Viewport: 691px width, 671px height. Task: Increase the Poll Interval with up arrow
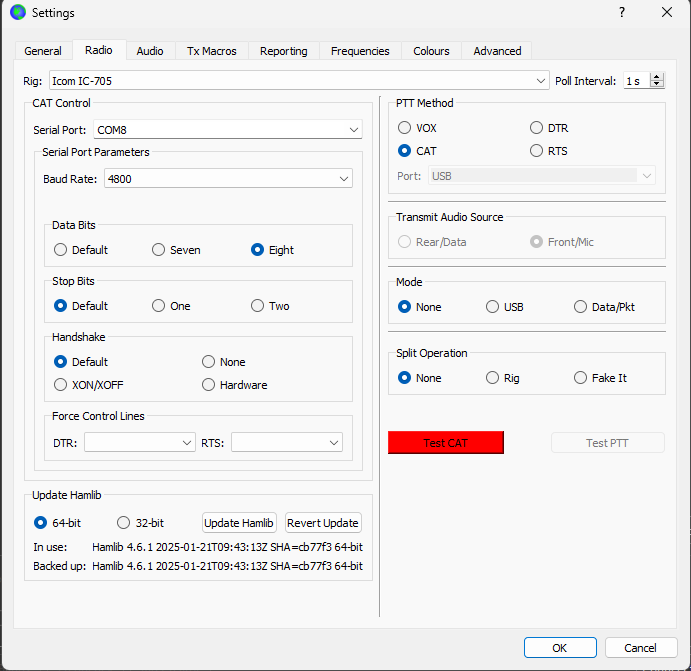click(x=657, y=77)
